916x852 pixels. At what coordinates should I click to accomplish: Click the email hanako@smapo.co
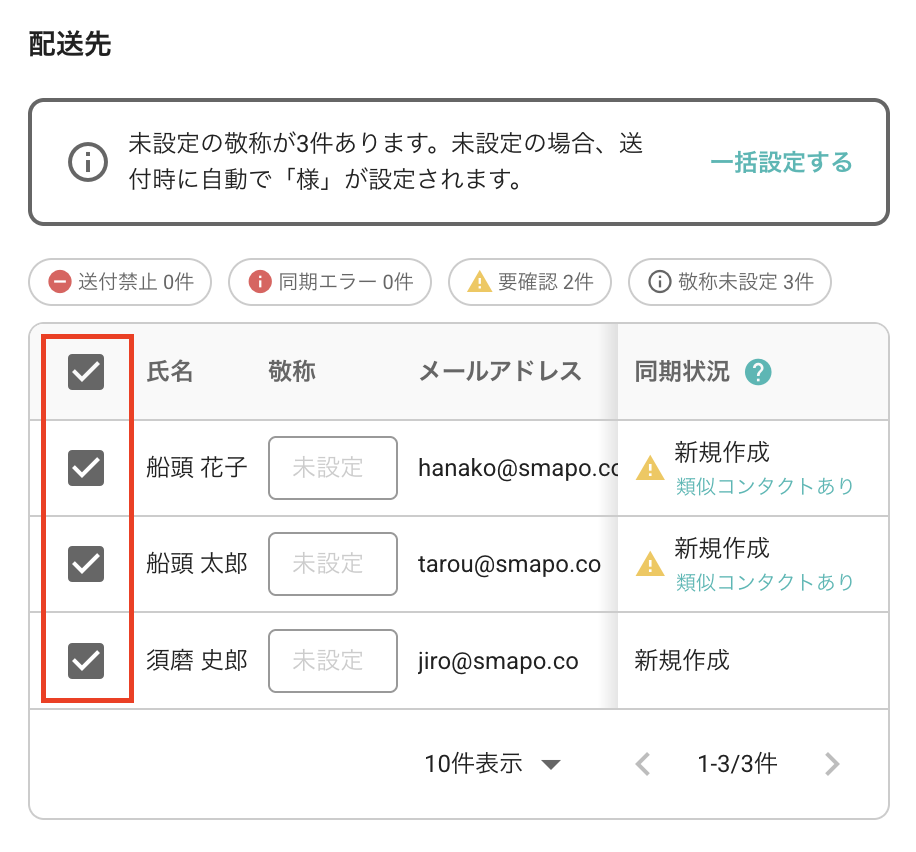tap(518, 468)
